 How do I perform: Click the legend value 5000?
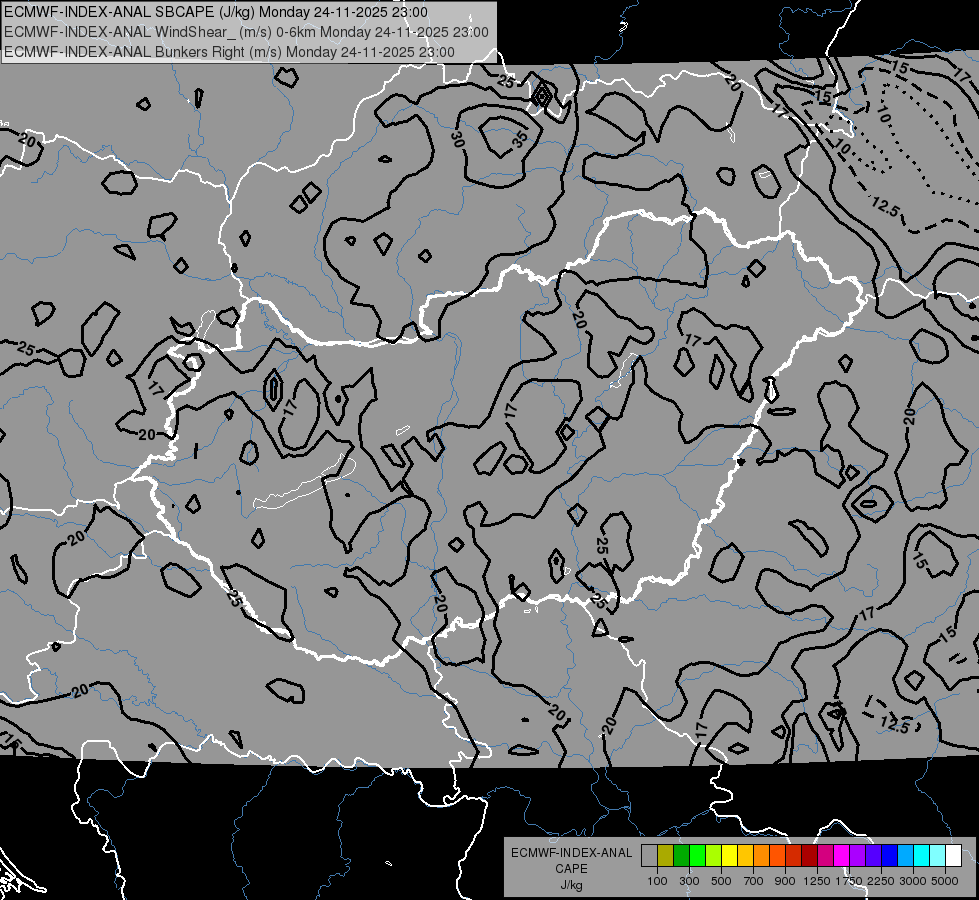(x=945, y=881)
